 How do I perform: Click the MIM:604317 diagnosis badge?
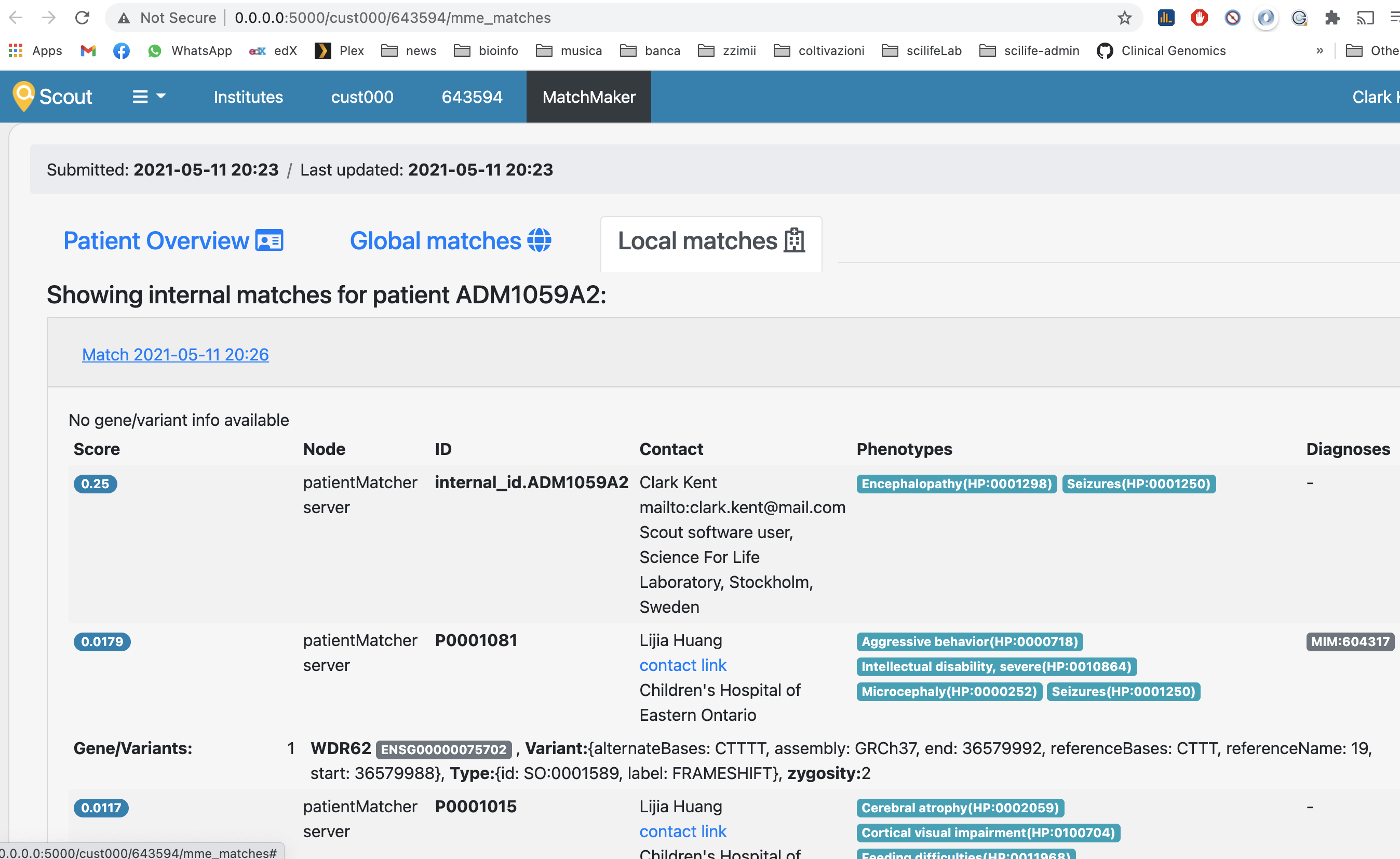click(1350, 641)
